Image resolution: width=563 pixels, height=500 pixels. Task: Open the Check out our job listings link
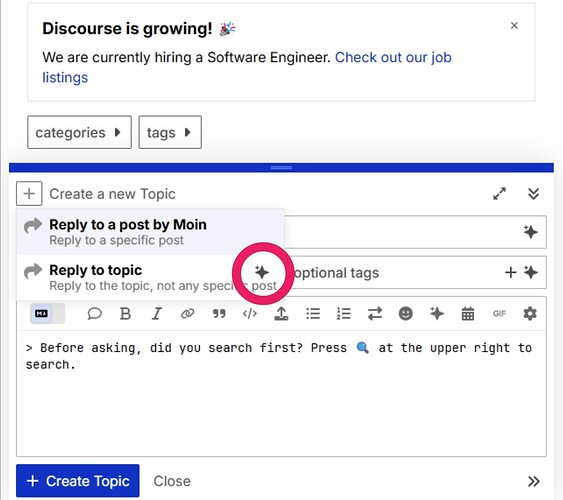[247, 67]
